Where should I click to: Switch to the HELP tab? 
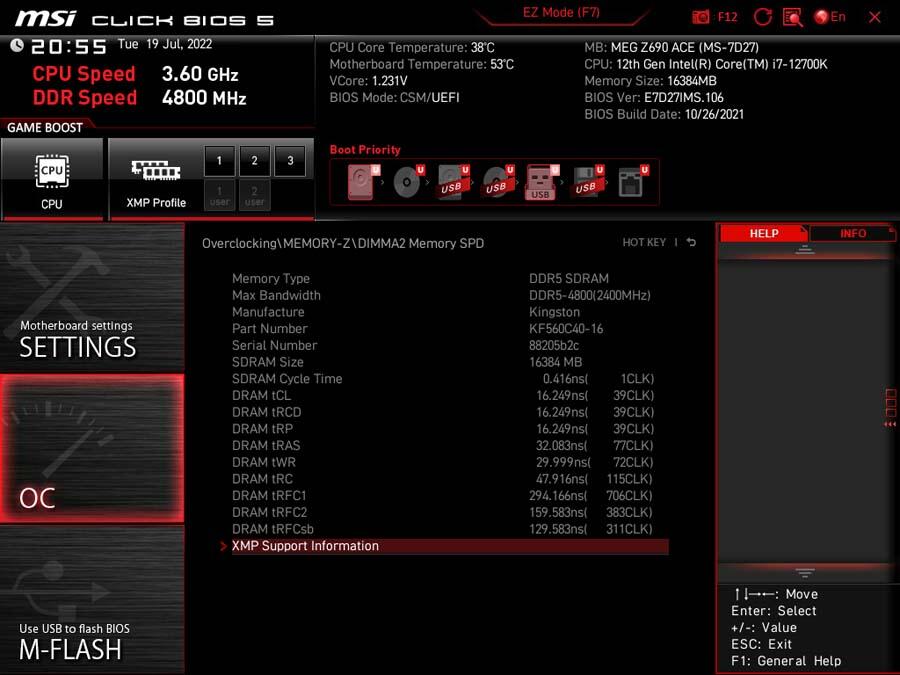pyautogui.click(x=763, y=234)
